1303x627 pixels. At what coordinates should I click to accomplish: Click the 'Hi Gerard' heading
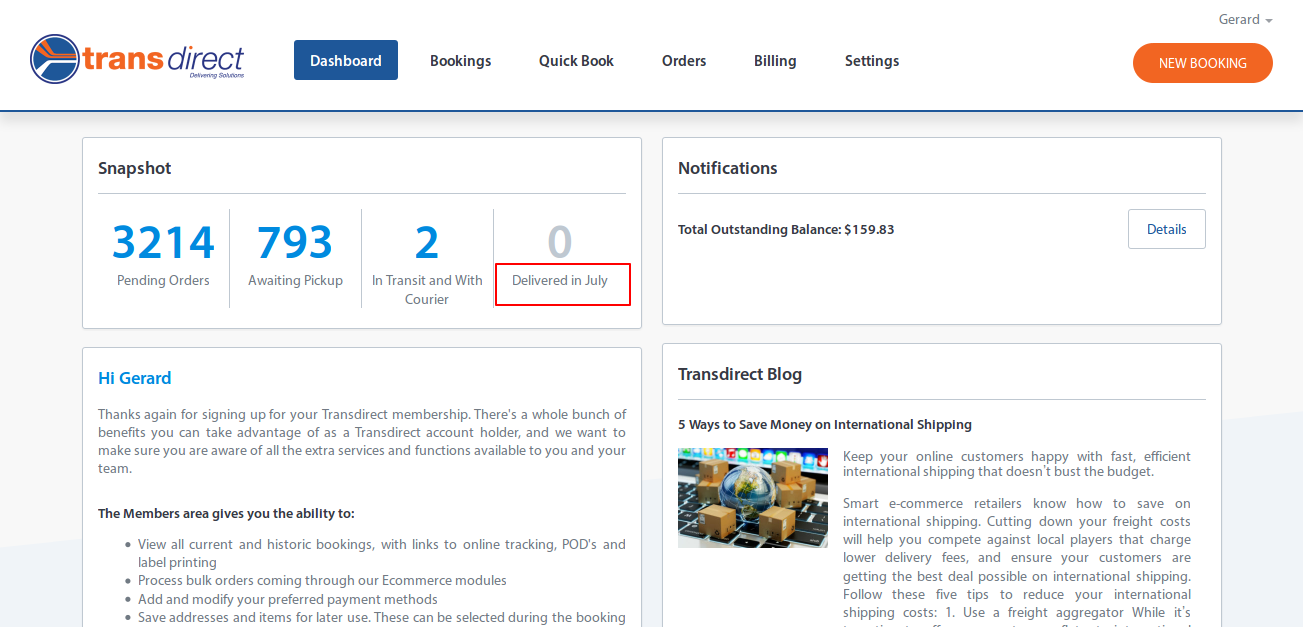tap(135, 378)
